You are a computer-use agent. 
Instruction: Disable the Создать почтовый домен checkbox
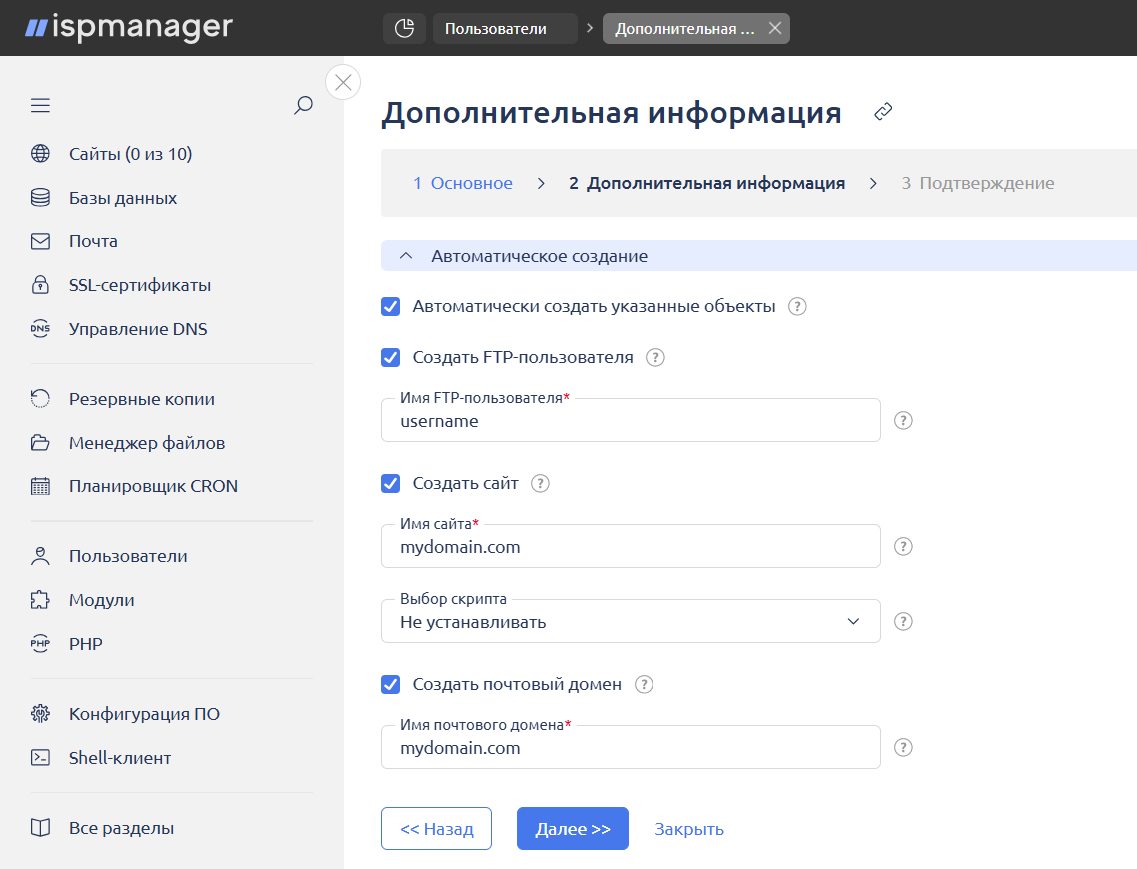click(x=391, y=685)
